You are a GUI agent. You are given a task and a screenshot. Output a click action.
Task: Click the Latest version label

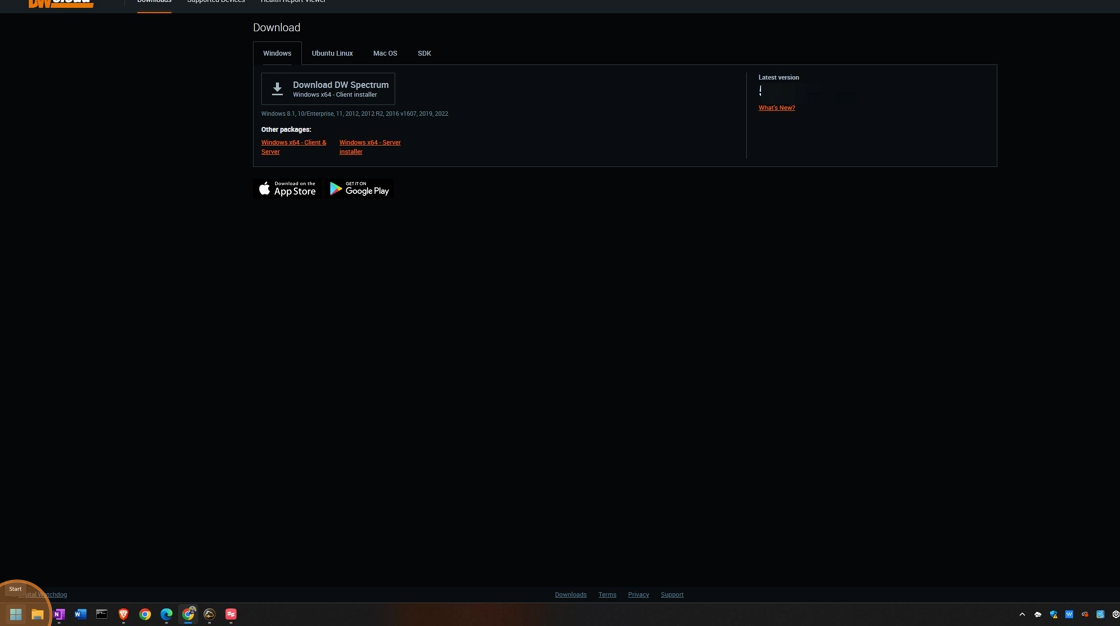(x=779, y=77)
